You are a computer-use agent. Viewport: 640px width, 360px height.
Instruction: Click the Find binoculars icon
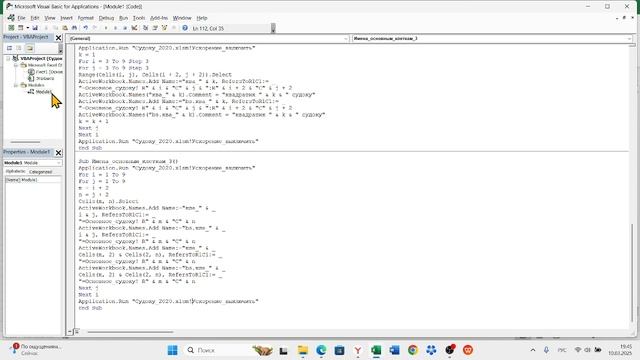click(x=74, y=28)
